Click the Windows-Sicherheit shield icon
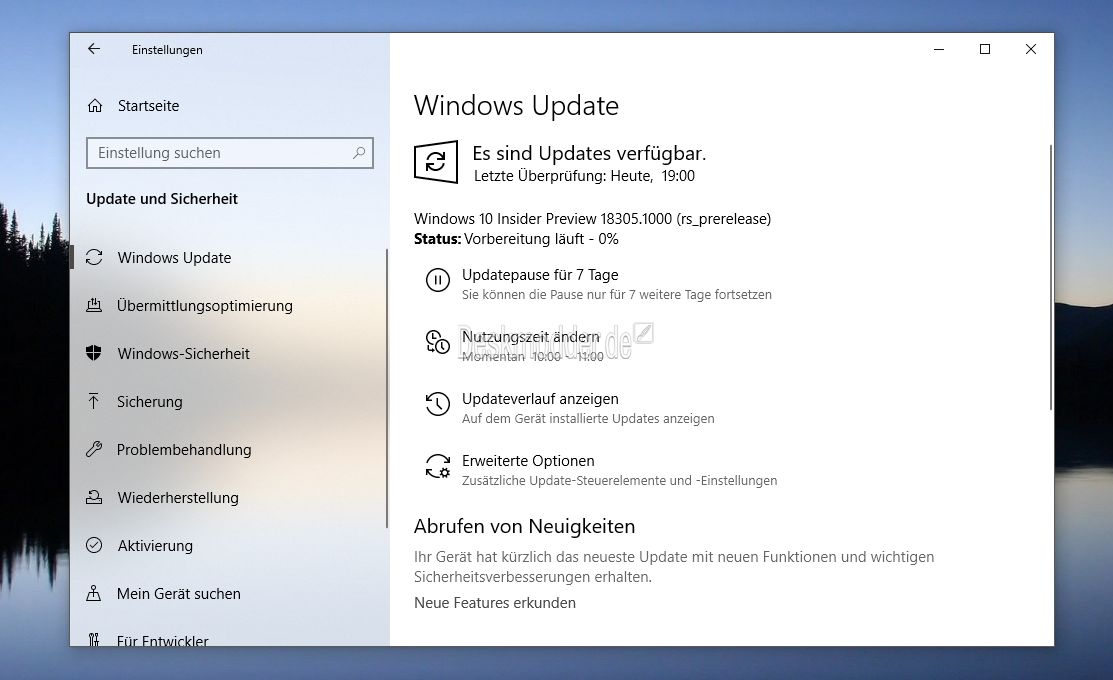Viewport: 1113px width, 680px height. (x=94, y=353)
